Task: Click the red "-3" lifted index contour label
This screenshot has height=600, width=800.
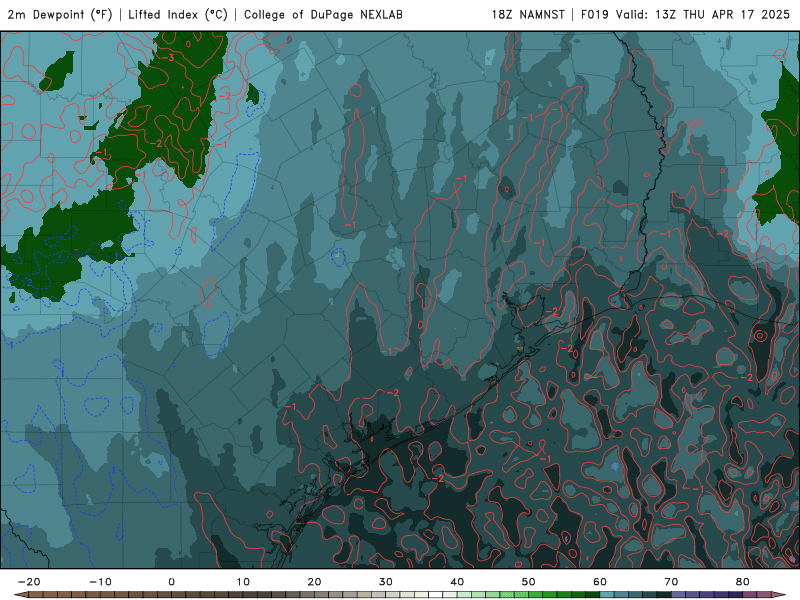Action: click(169, 58)
